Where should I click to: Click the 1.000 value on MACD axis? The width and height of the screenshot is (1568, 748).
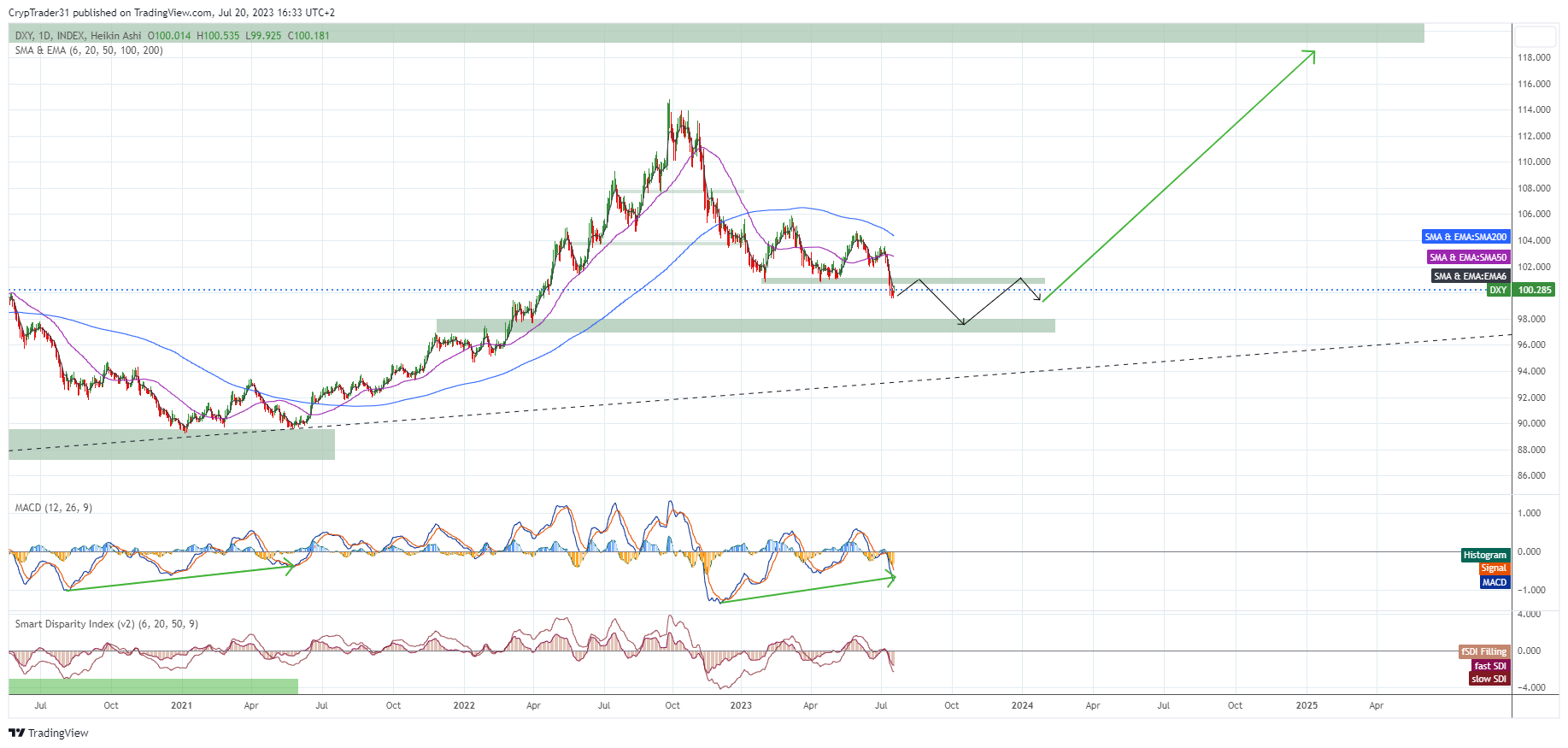pos(1529,513)
